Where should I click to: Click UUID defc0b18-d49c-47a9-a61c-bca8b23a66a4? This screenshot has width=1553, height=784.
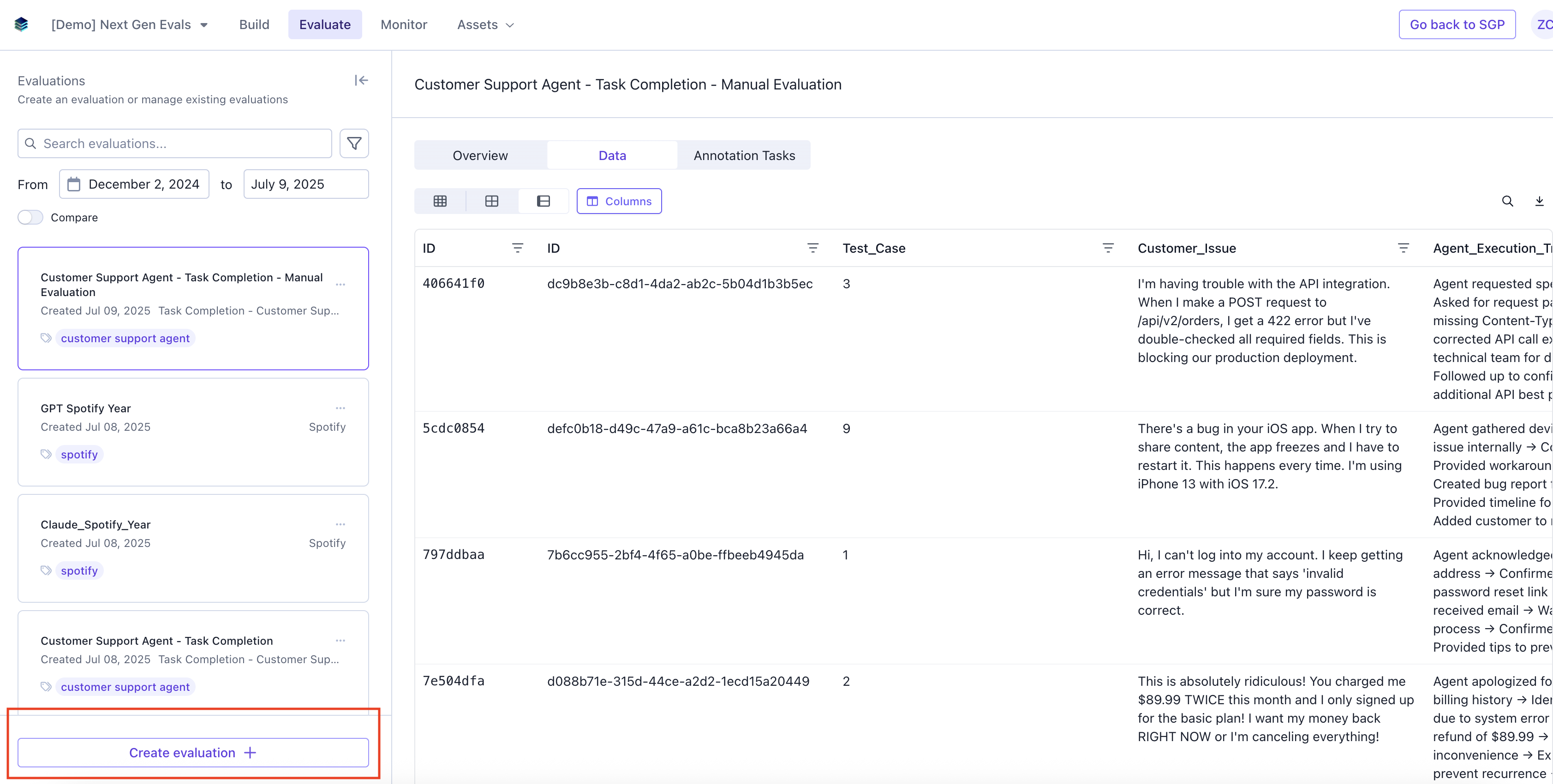[x=677, y=428]
